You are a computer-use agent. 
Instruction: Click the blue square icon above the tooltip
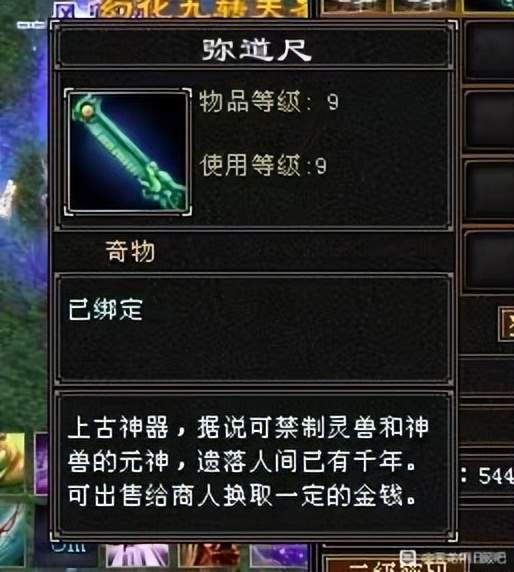click(66, 10)
